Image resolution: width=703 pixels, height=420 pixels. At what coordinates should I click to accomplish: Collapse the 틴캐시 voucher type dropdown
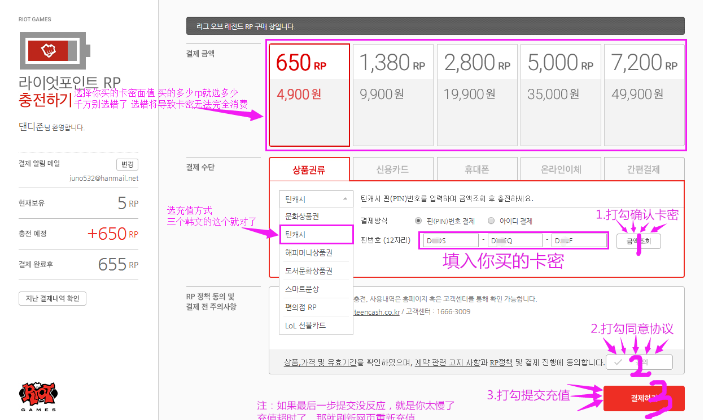tap(316, 199)
